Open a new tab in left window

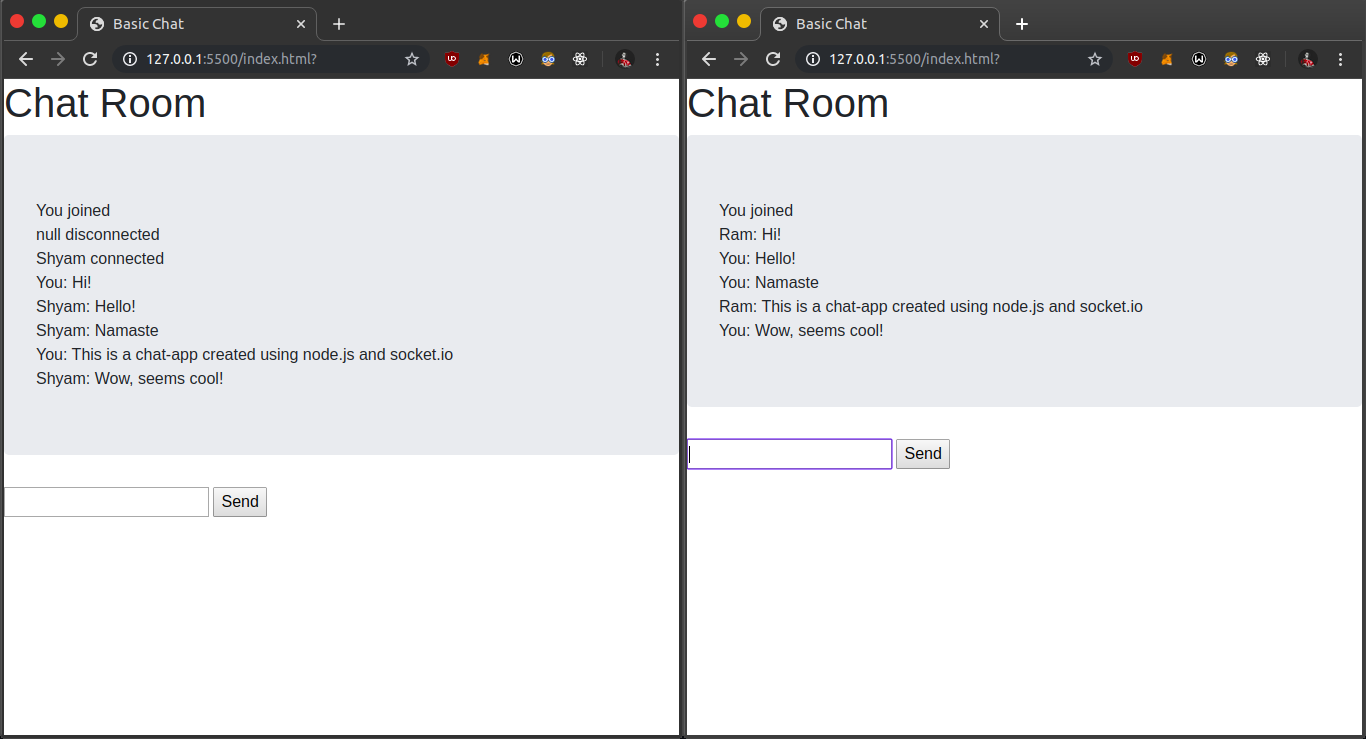(x=339, y=24)
